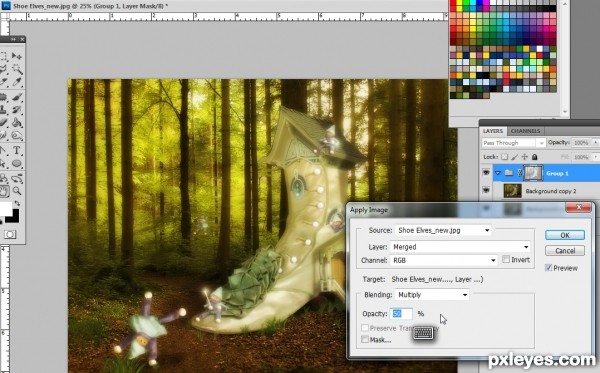Select the 'Background copy 2' layer name
Image resolution: width=600 pixels, height=373 pixels.
click(x=550, y=191)
